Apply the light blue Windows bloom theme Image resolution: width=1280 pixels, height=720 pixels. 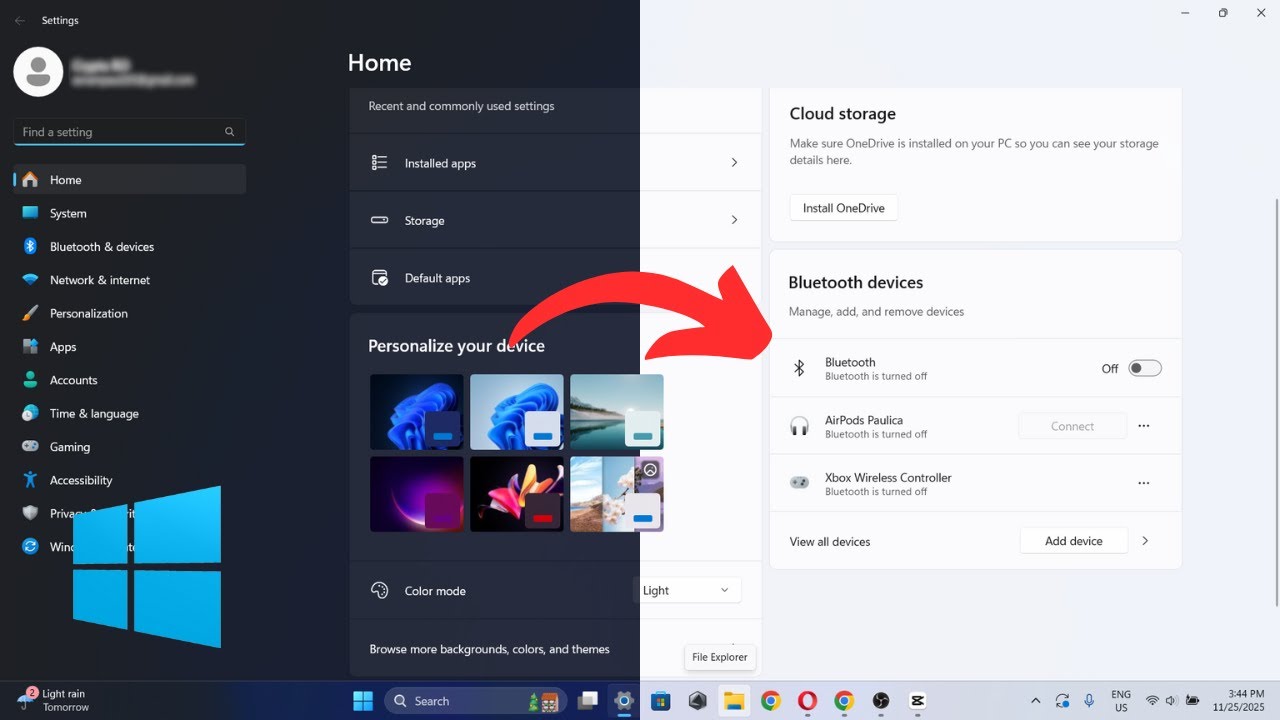pos(517,412)
